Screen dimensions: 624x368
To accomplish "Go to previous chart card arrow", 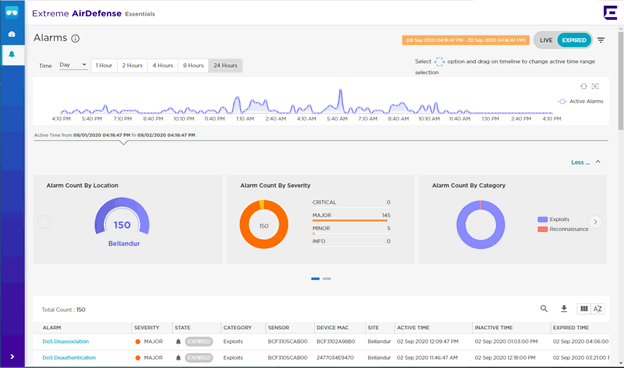I will (x=44, y=222).
